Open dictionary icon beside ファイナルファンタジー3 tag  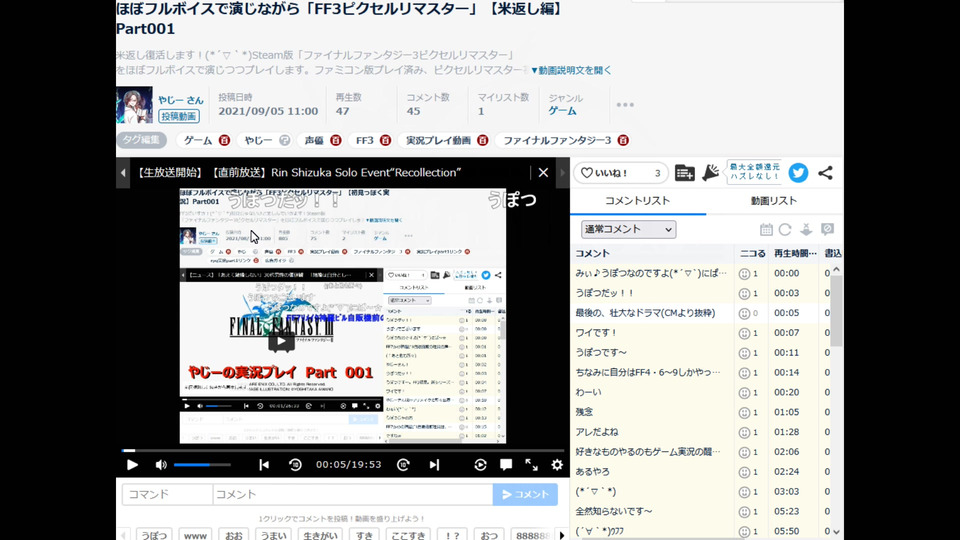[623, 140]
